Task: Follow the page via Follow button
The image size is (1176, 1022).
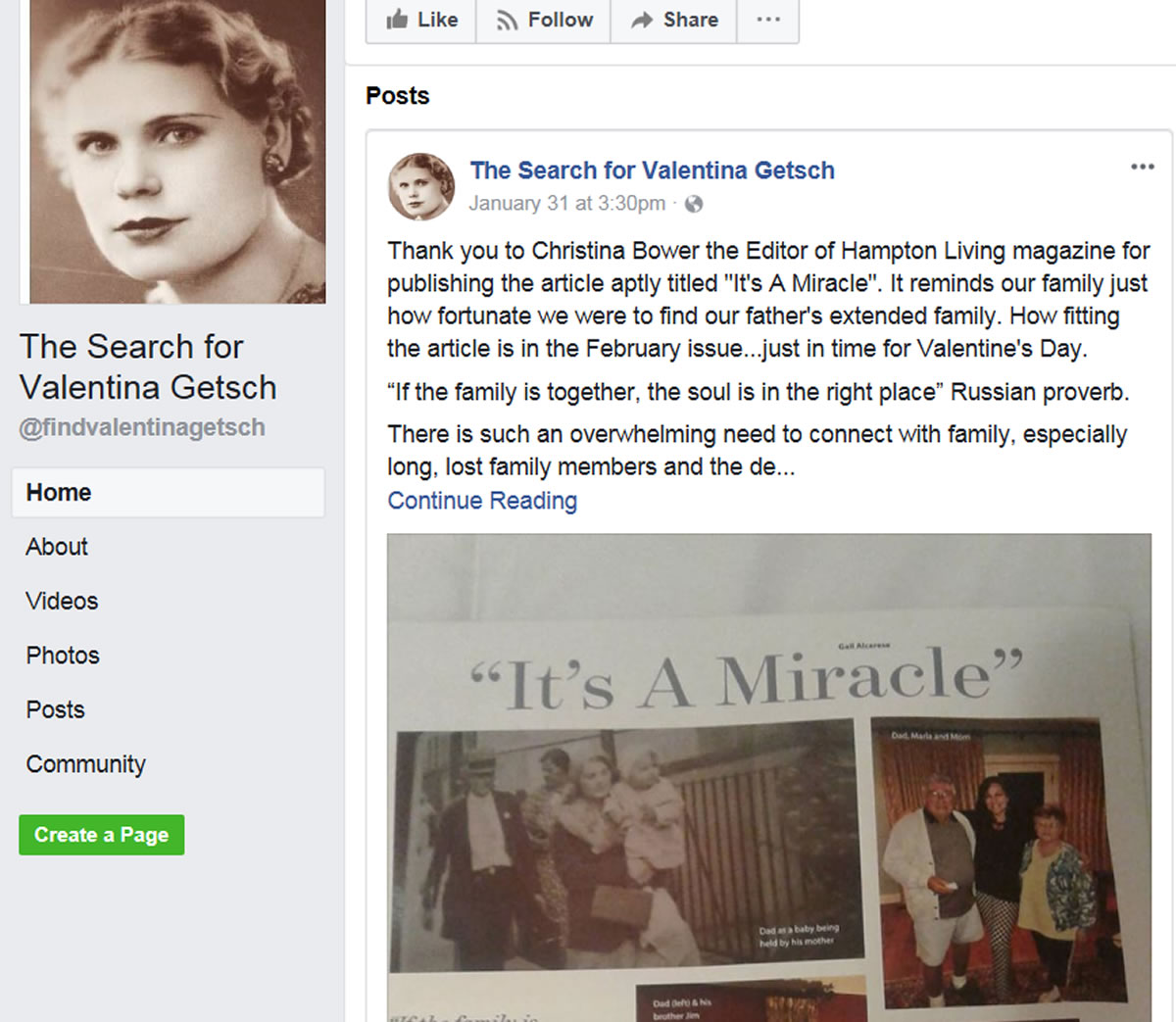Action: 544,20
